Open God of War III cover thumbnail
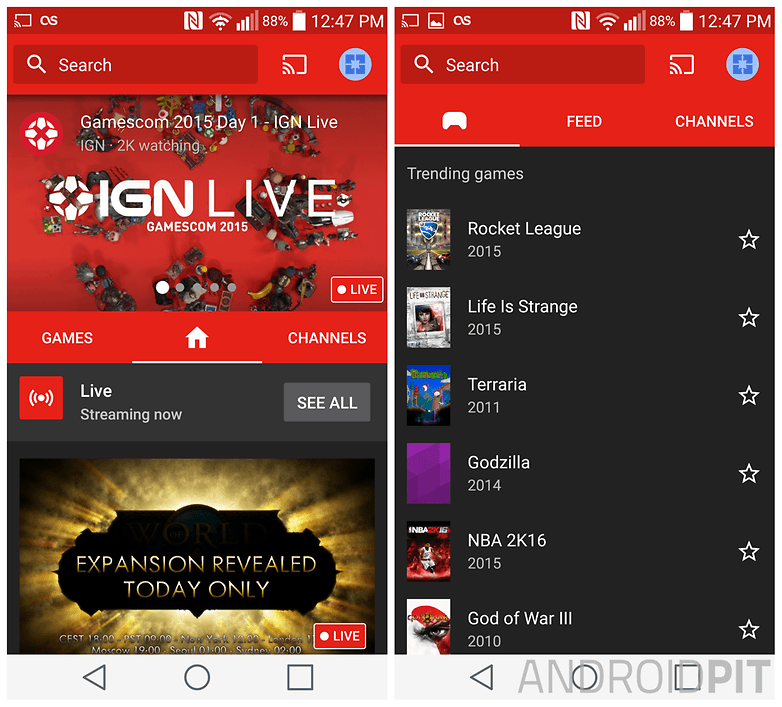 [x=428, y=627]
